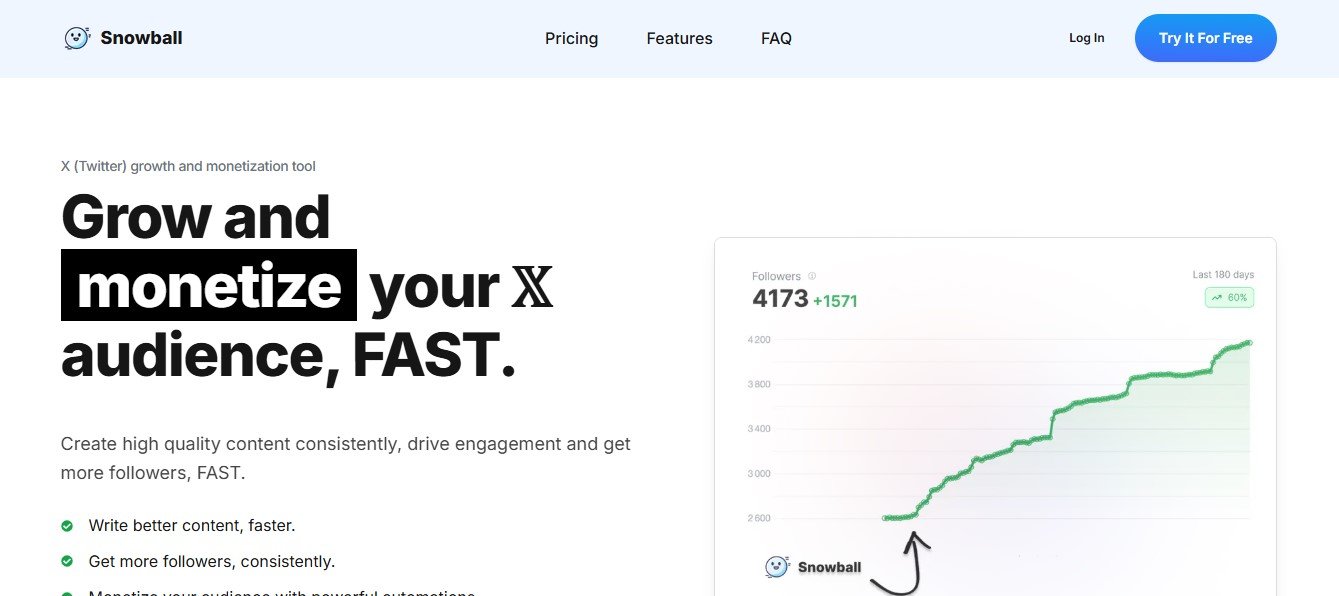The width and height of the screenshot is (1339, 596).
Task: Click the Snowball logo icon in header
Action: pos(77,38)
